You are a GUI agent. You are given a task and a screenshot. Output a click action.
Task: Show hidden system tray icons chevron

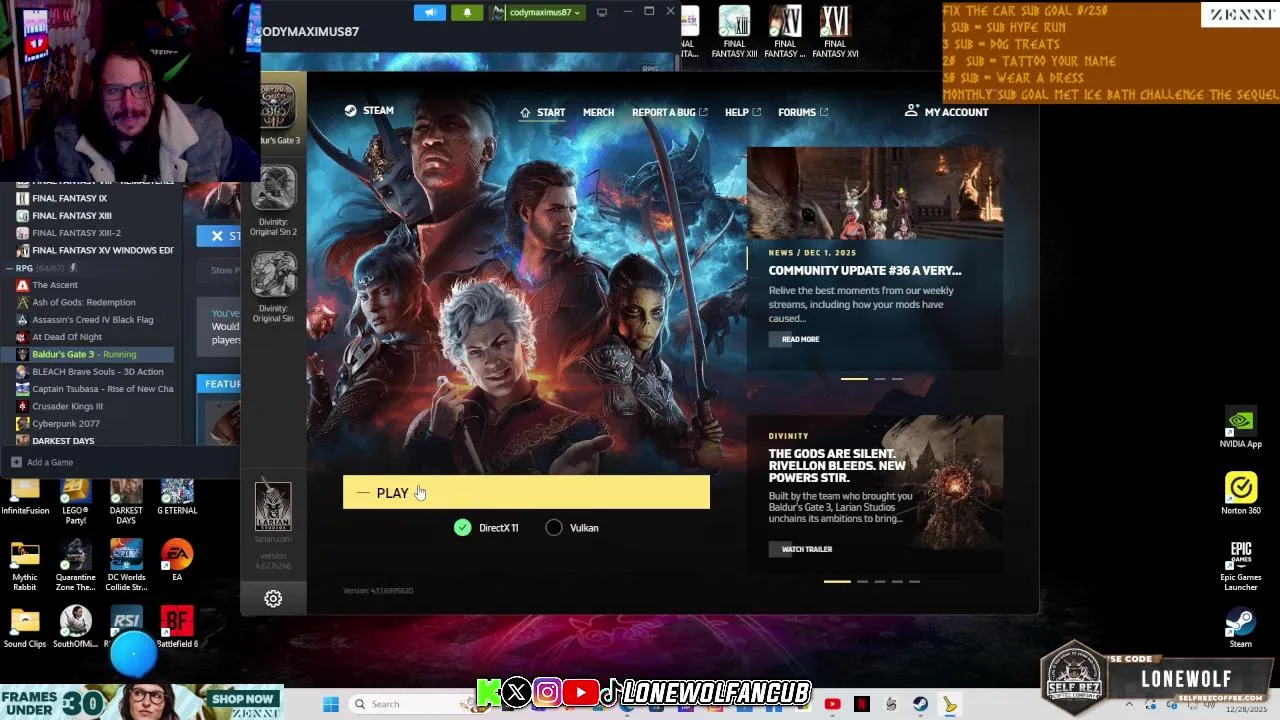[1129, 704]
